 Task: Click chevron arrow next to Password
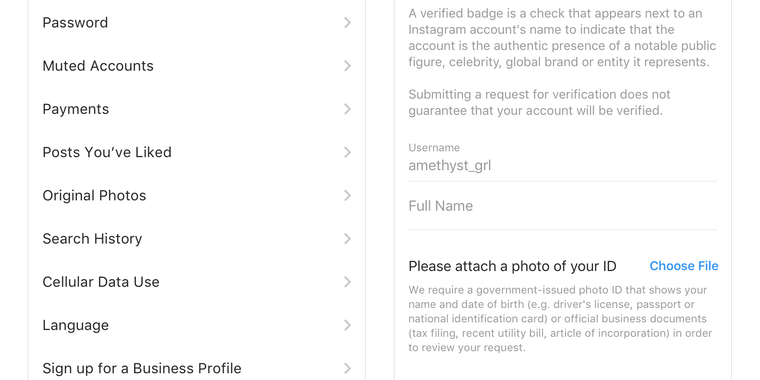click(x=347, y=23)
